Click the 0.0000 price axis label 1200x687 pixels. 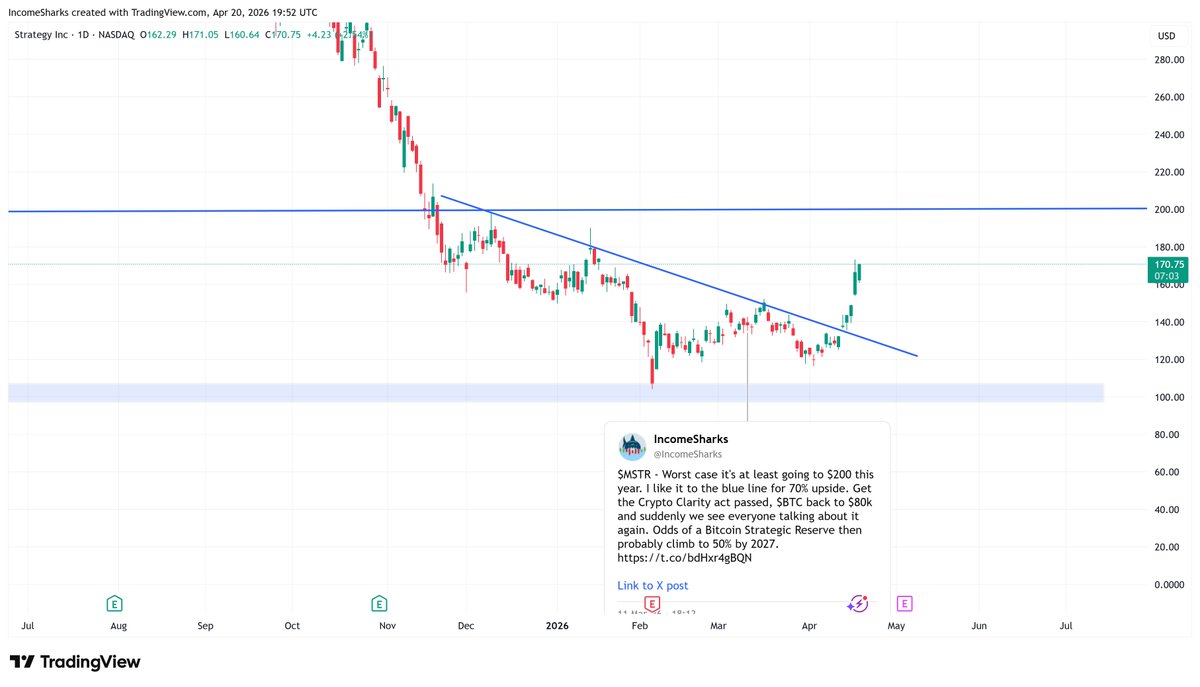(x=1169, y=586)
